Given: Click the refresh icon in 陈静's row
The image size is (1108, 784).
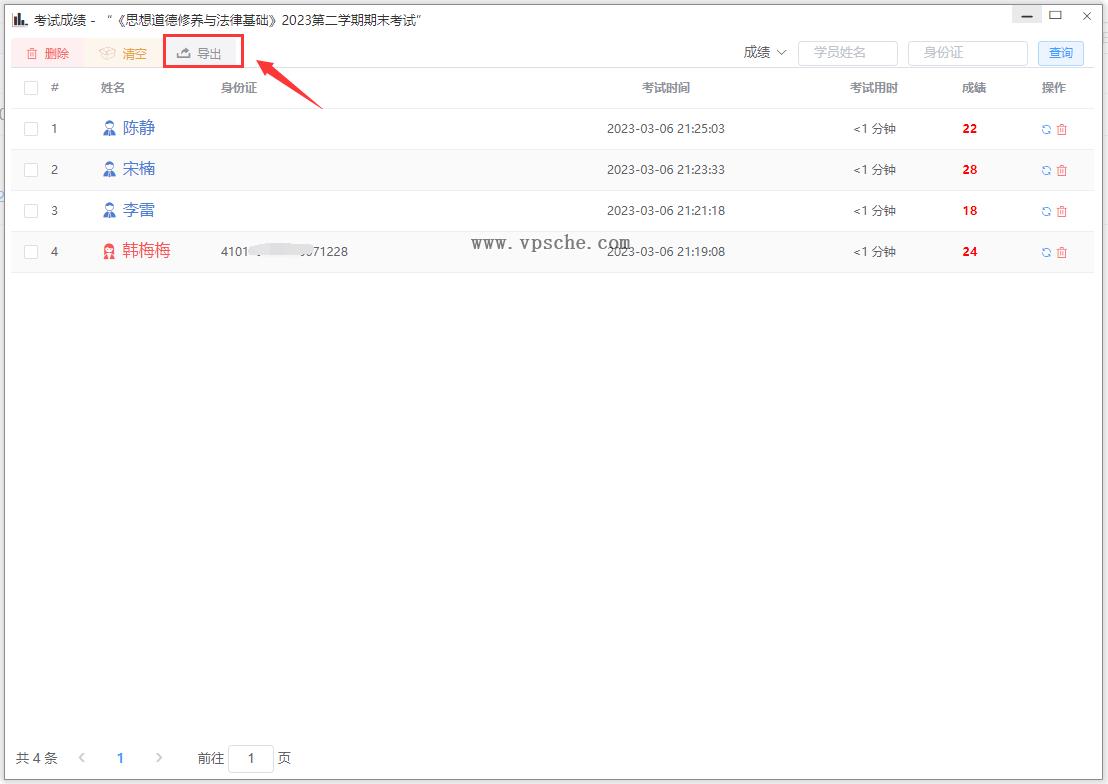Looking at the screenshot, I should (1046, 129).
